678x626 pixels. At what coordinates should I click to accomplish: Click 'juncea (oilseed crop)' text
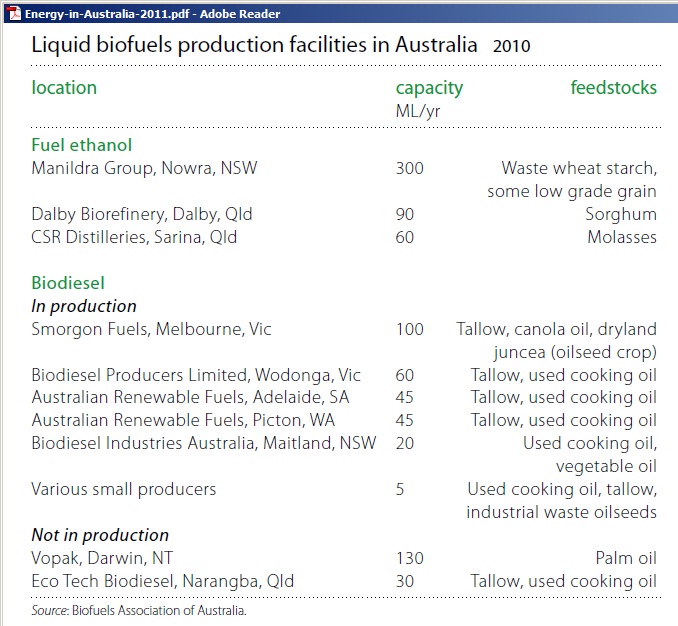coord(575,352)
